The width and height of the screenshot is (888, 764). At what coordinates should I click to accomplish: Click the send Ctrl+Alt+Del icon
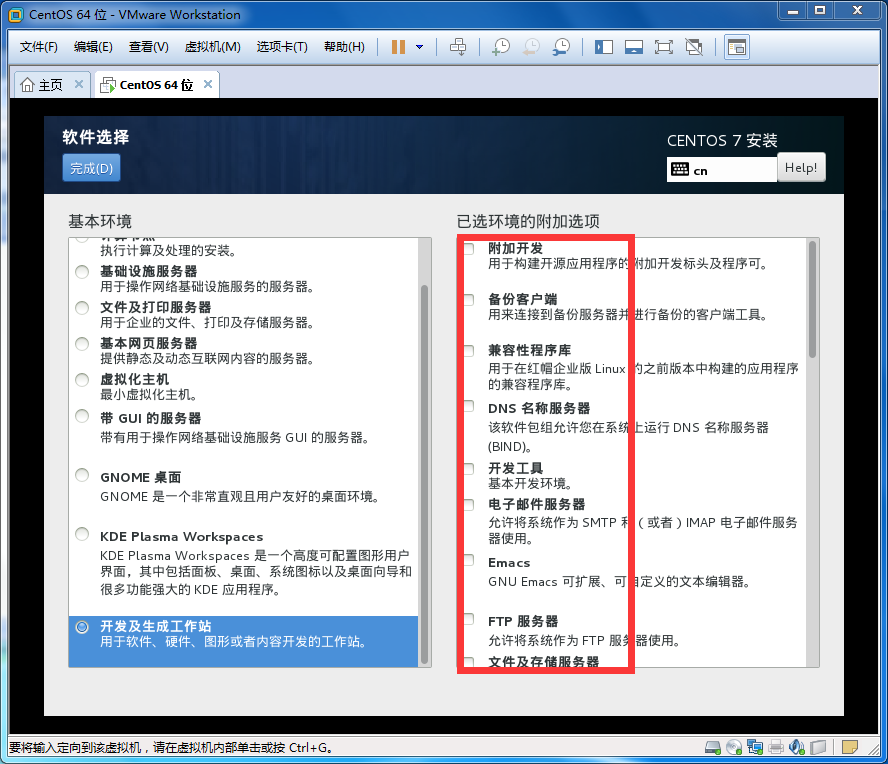pyautogui.click(x=458, y=47)
